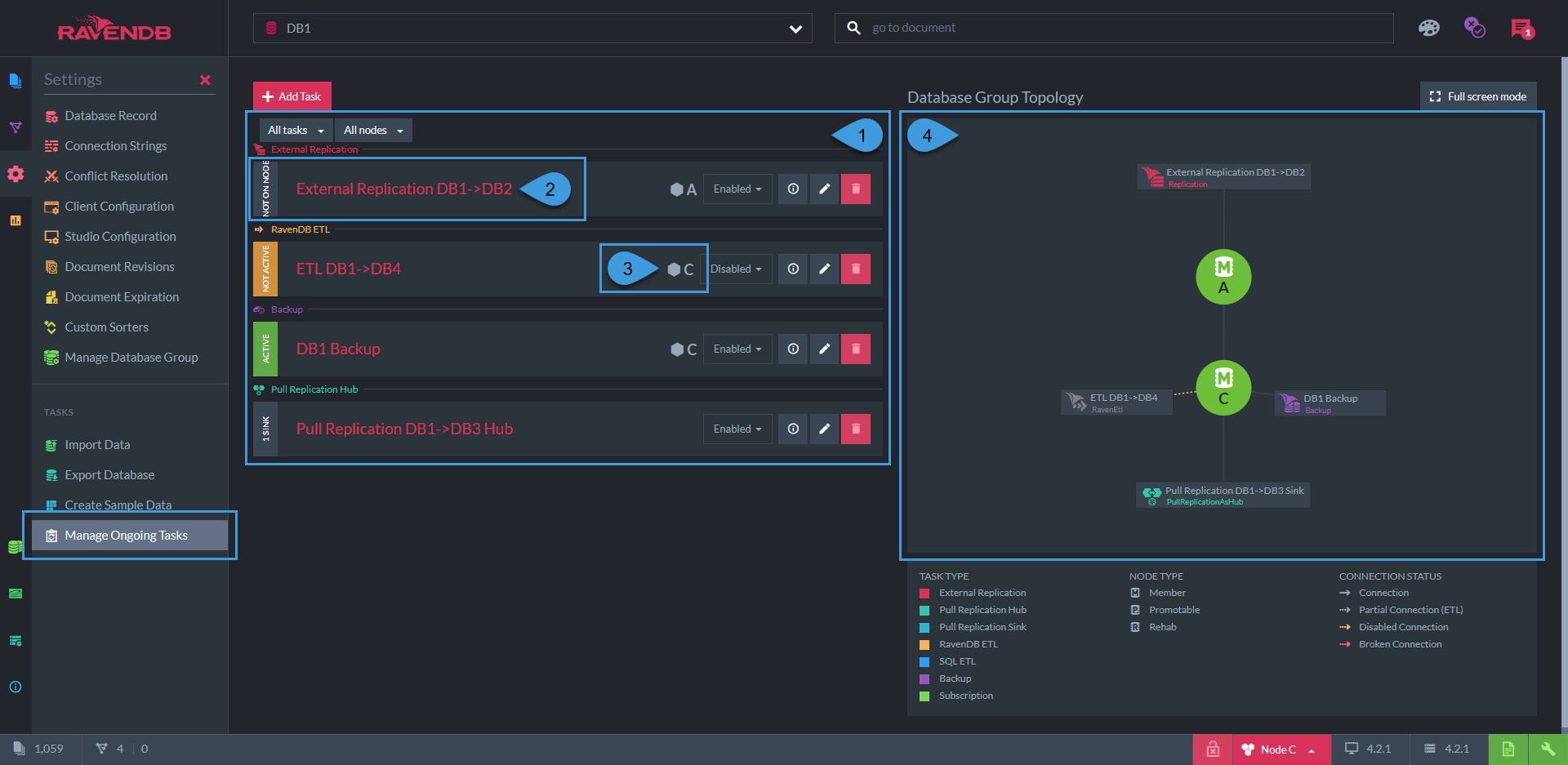
Task: Open Manage Database Group
Action: click(x=130, y=358)
